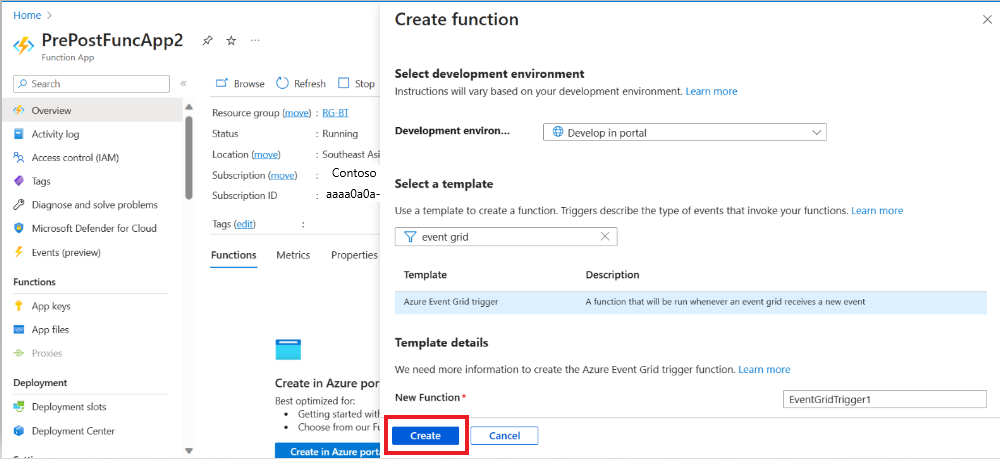Select the Azure Event Grid trigger template
The image size is (1000, 459).
[691, 302]
